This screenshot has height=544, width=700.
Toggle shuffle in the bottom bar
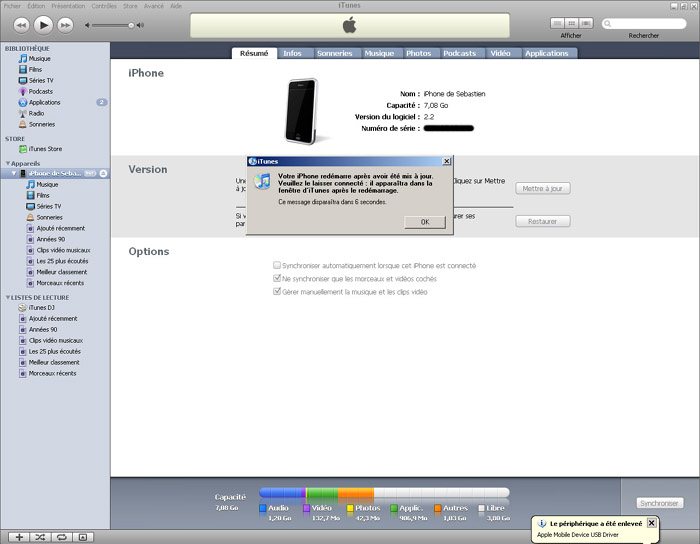pyautogui.click(x=40, y=537)
